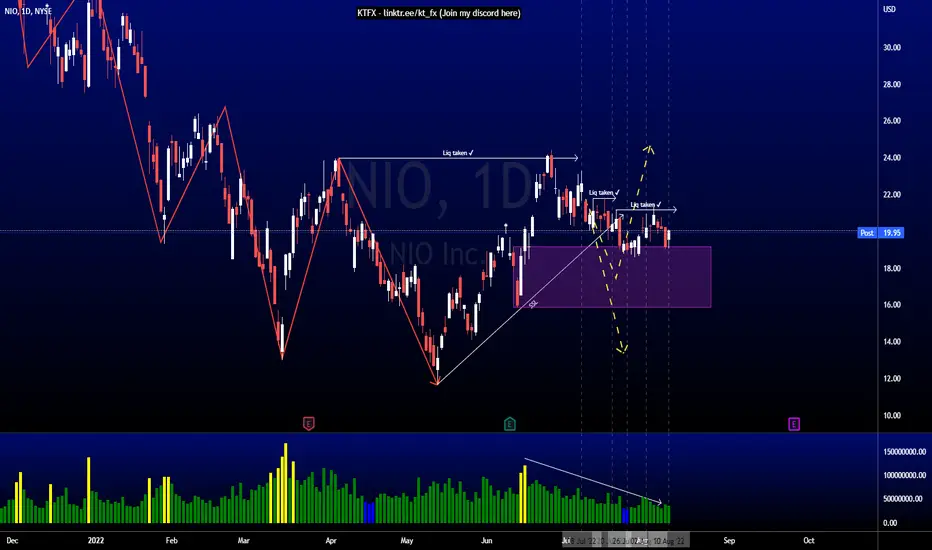932x550 pixels.
Task: Open the KTFX linktr.ee discord header text
Action: point(439,13)
